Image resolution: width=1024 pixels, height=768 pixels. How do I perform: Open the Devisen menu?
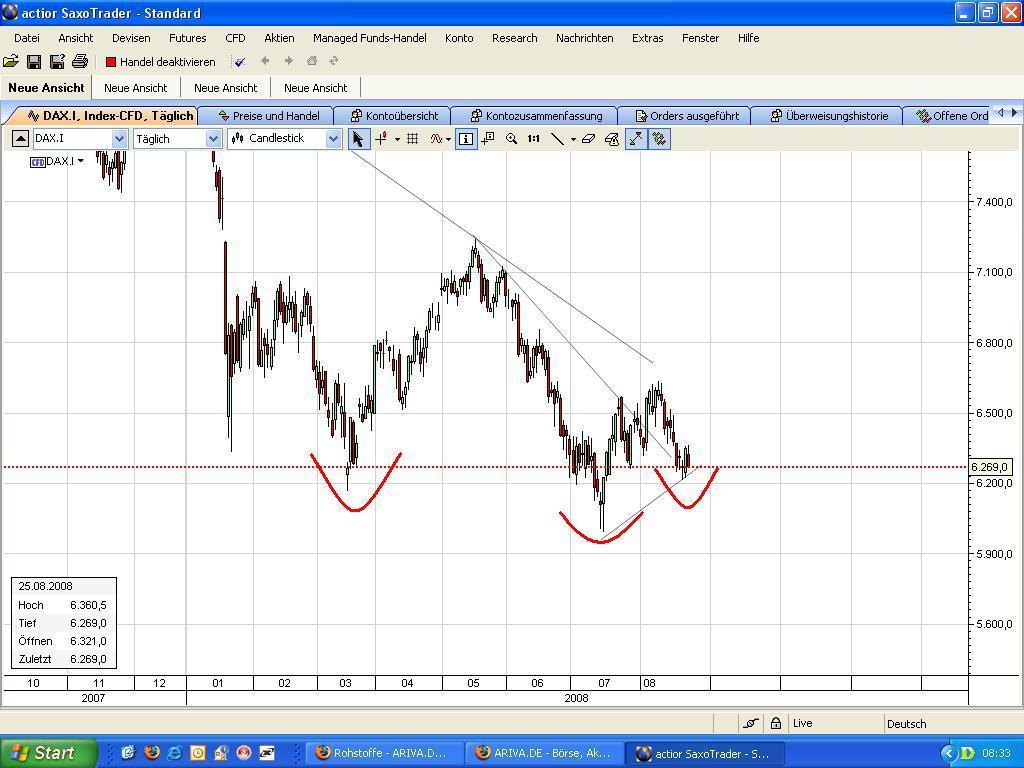pyautogui.click(x=131, y=38)
